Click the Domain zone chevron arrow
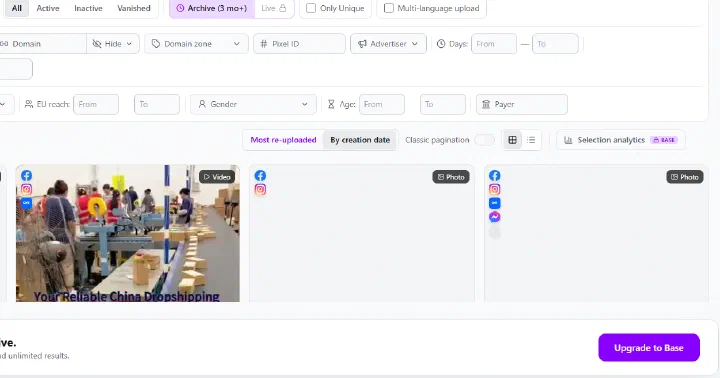The image size is (720, 378). click(x=236, y=44)
